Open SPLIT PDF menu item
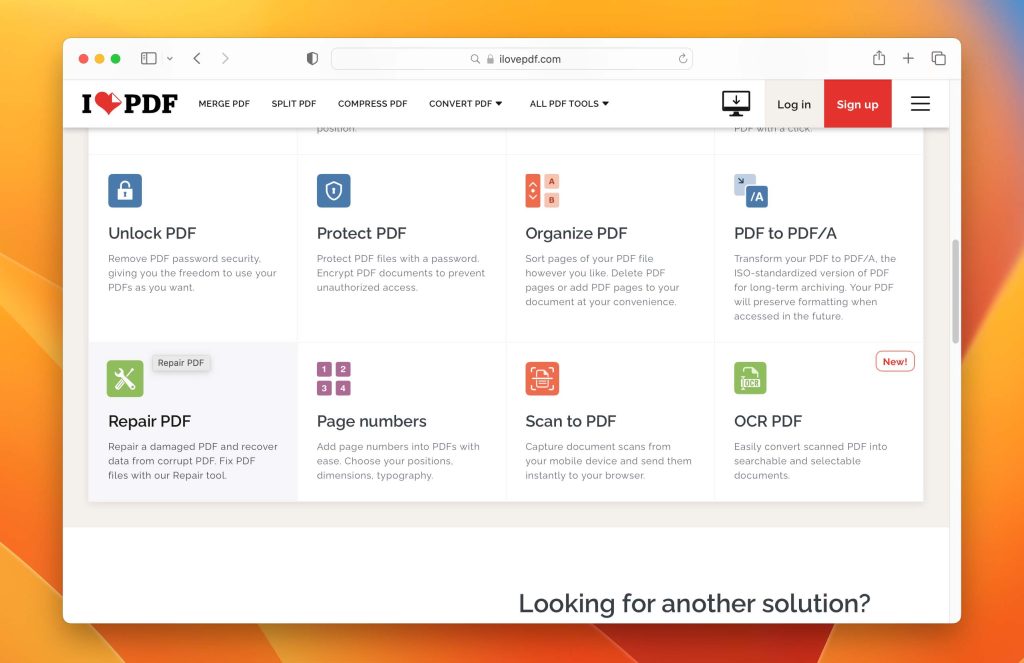The height and width of the screenshot is (663, 1024). pyautogui.click(x=294, y=103)
